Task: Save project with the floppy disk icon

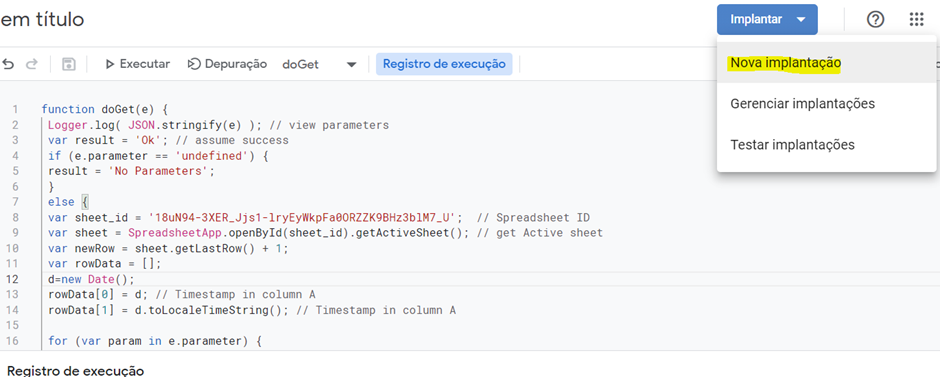Action: pos(68,64)
